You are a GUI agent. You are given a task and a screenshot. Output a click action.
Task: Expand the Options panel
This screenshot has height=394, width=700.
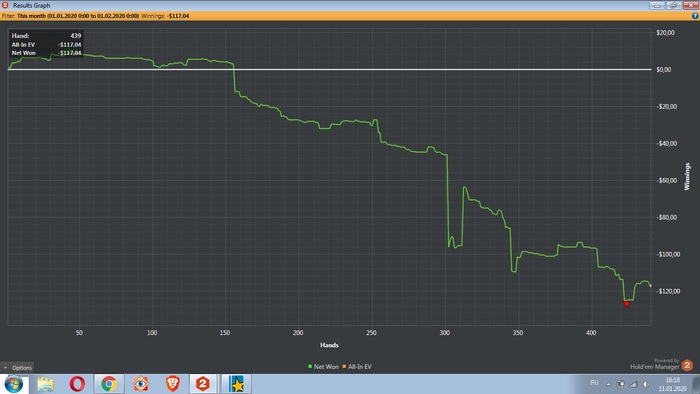(17, 368)
